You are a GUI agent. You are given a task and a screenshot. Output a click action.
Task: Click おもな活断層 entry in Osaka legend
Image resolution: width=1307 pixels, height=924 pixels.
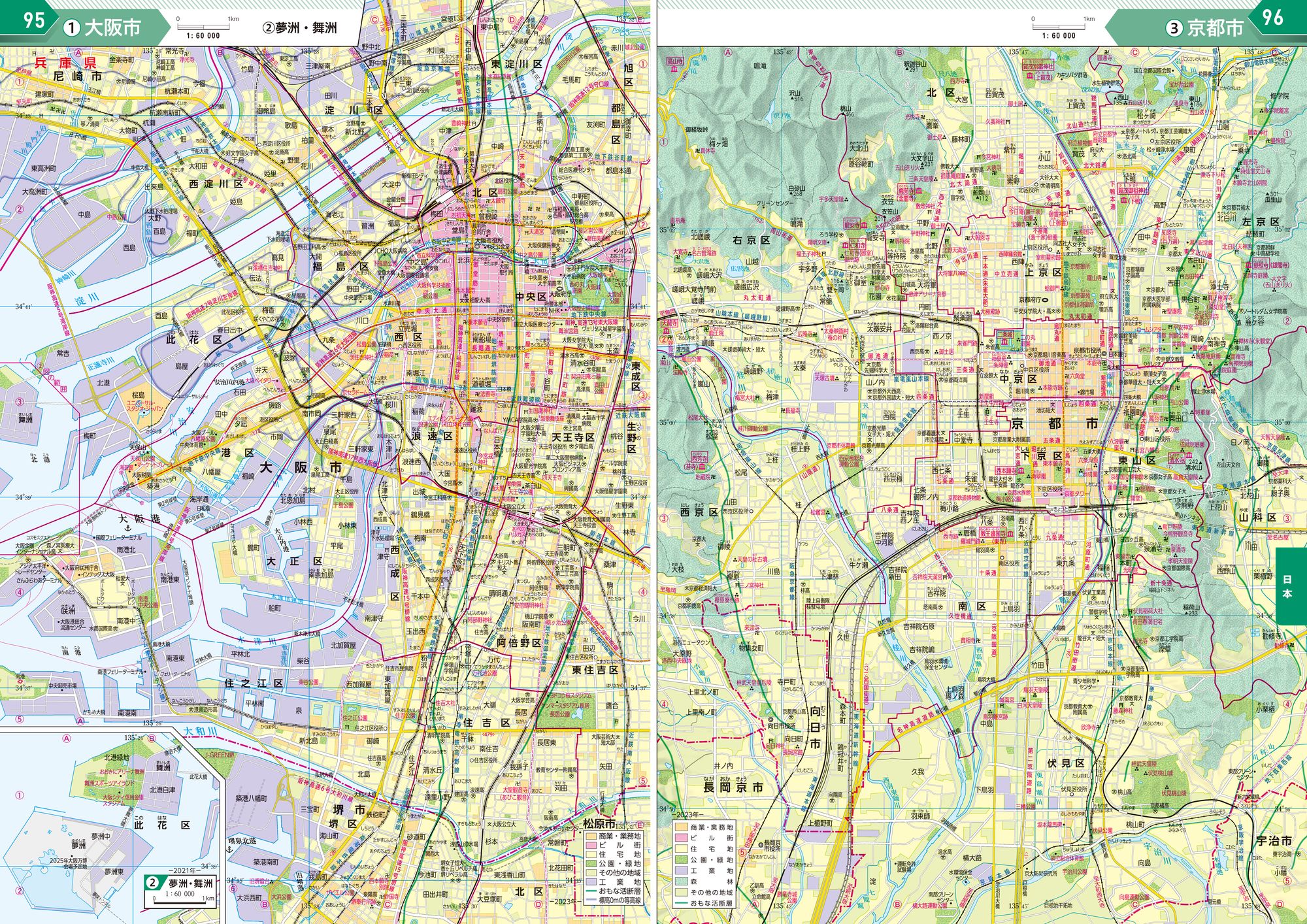(613, 891)
